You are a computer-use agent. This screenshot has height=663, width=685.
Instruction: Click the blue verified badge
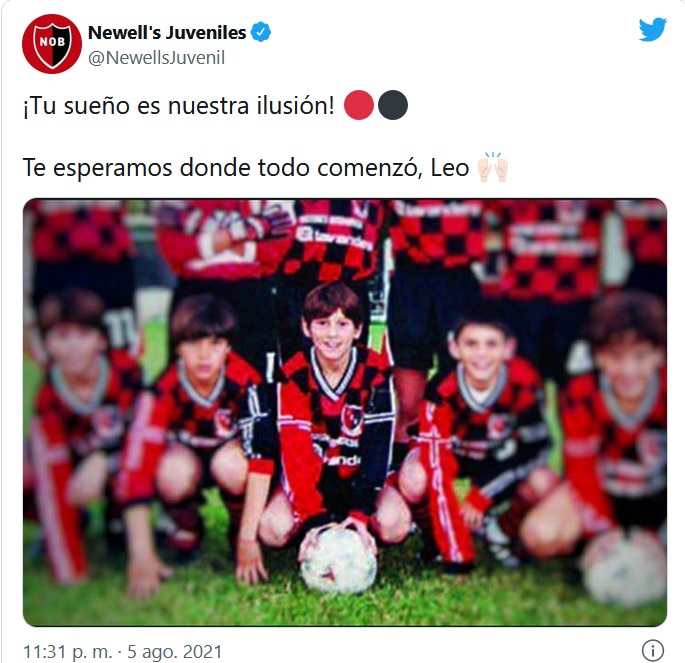pos(261,32)
